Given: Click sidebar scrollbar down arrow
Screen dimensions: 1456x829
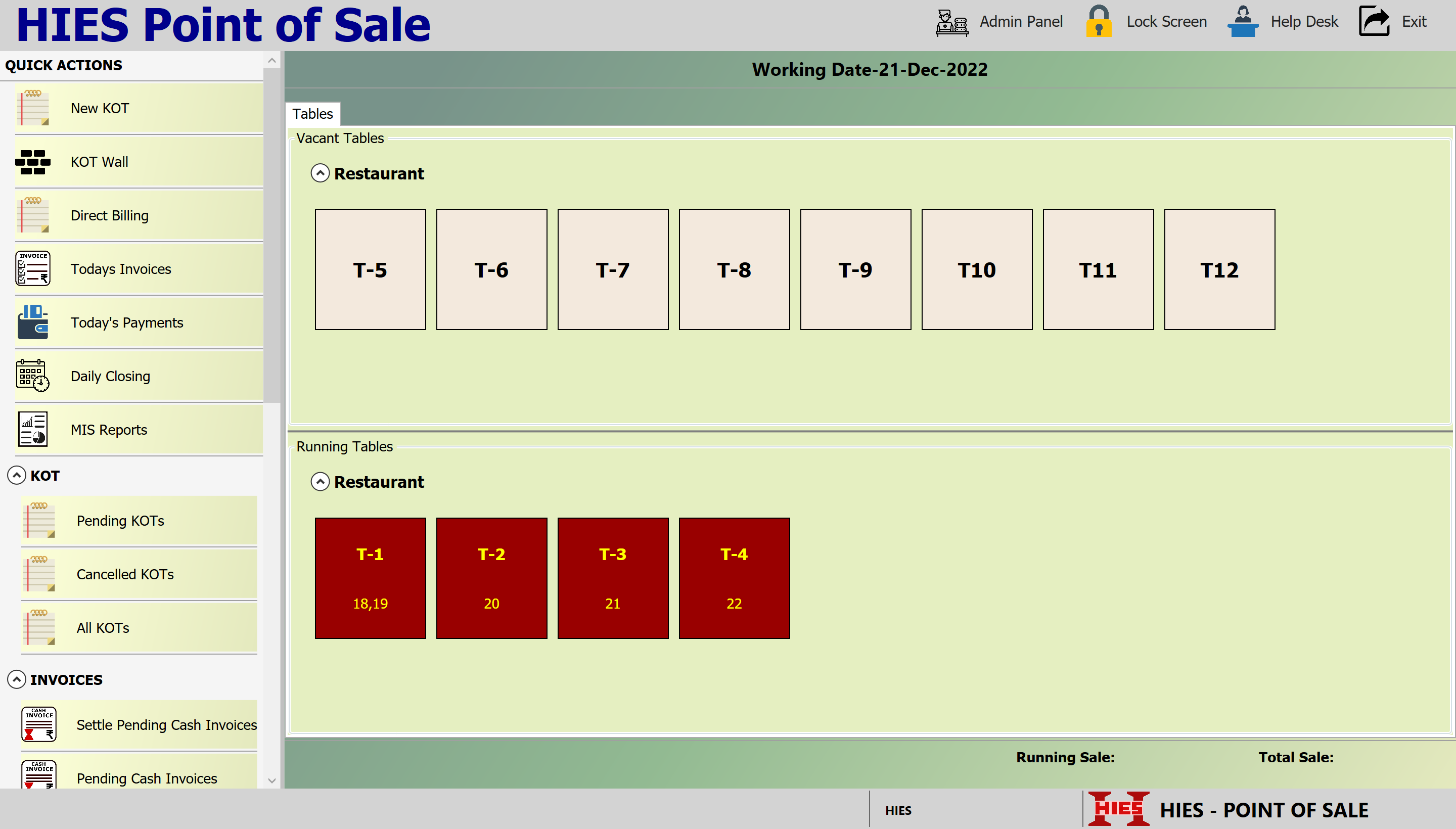Looking at the screenshot, I should [x=271, y=780].
